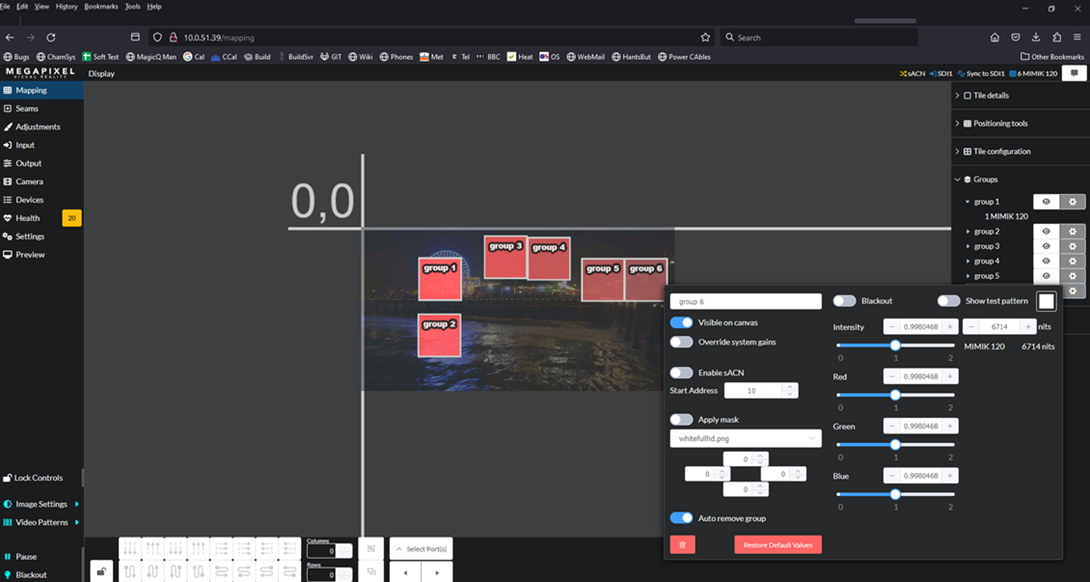Click the Pause control in sidebar
Viewport: 1090px width, 582px height.
(21, 556)
